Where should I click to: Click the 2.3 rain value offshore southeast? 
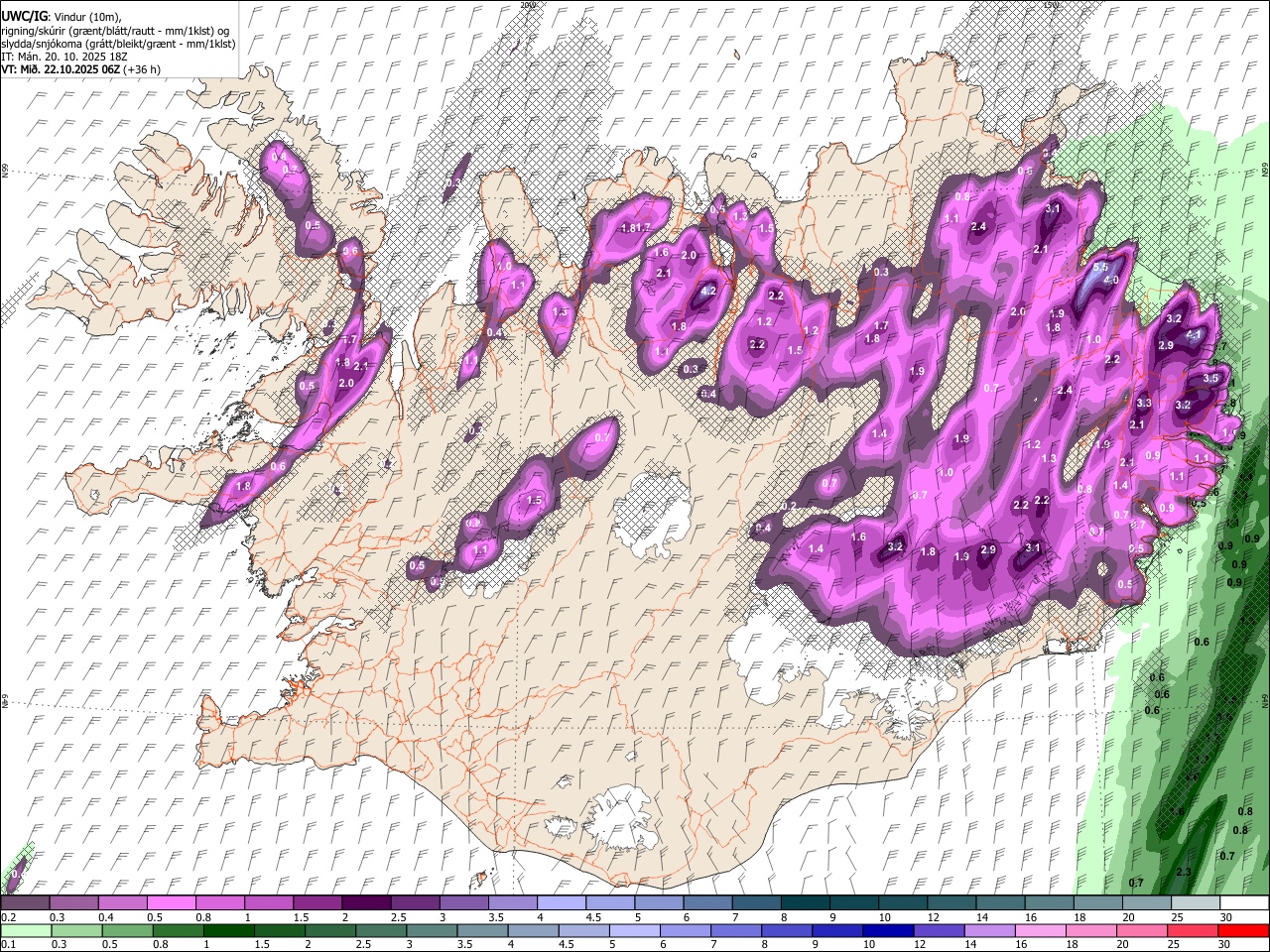(1184, 873)
